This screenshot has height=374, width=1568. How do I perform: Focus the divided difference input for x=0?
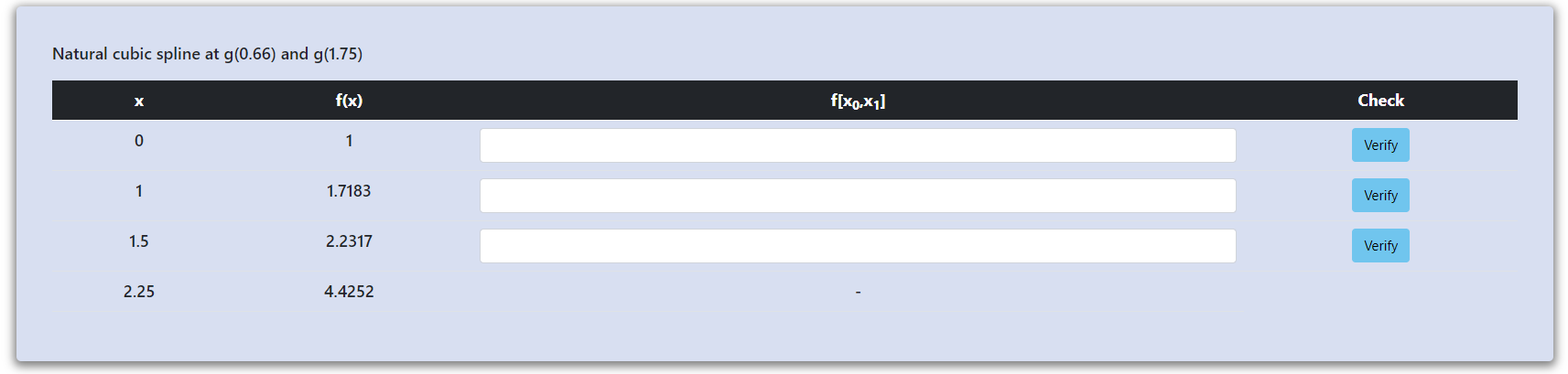pos(857,145)
